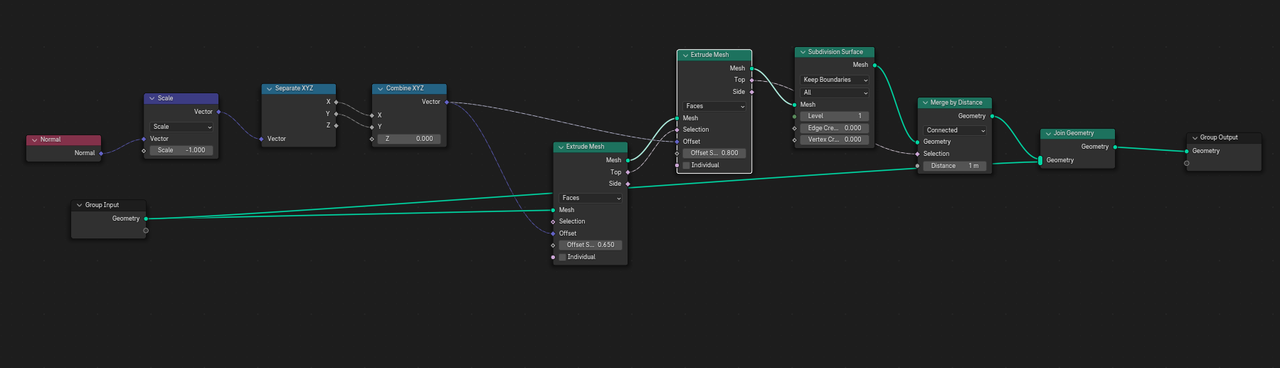The image size is (1280, 368).
Task: Click the Geometry input socket of Join Geometry
Action: (x=1040, y=160)
